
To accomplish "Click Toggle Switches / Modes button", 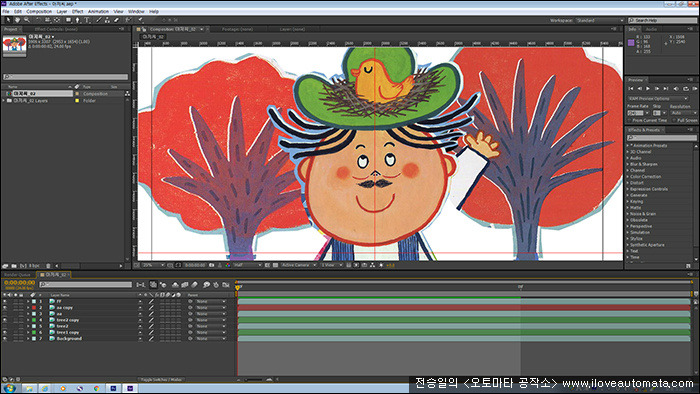I will click(161, 380).
